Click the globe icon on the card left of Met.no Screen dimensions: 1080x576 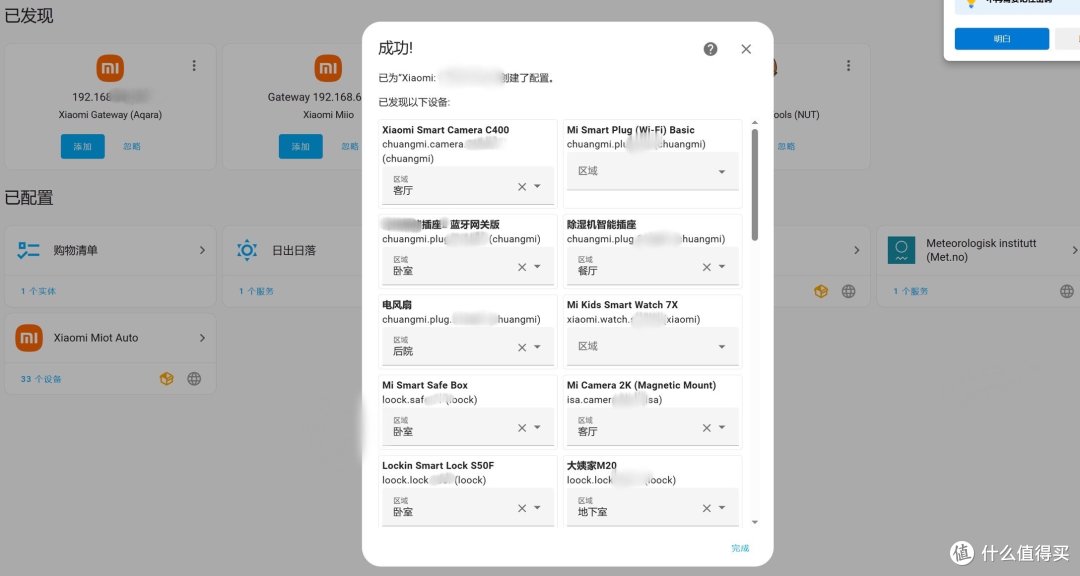click(x=849, y=291)
